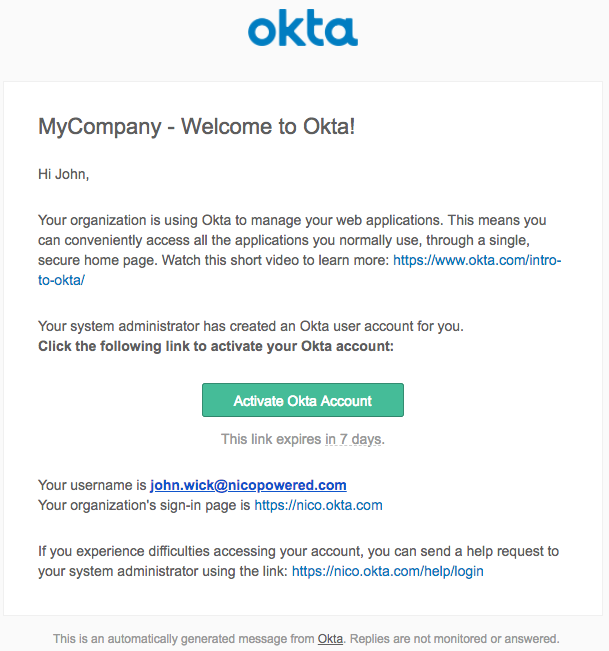The width and height of the screenshot is (609, 651).
Task: Click the "Your username is" label text
Action: point(92,485)
